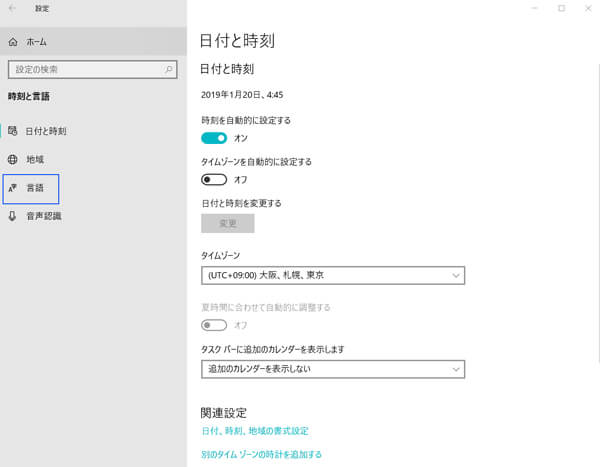Minimize the settings window
The height and width of the screenshot is (467, 600).
click(535, 8)
